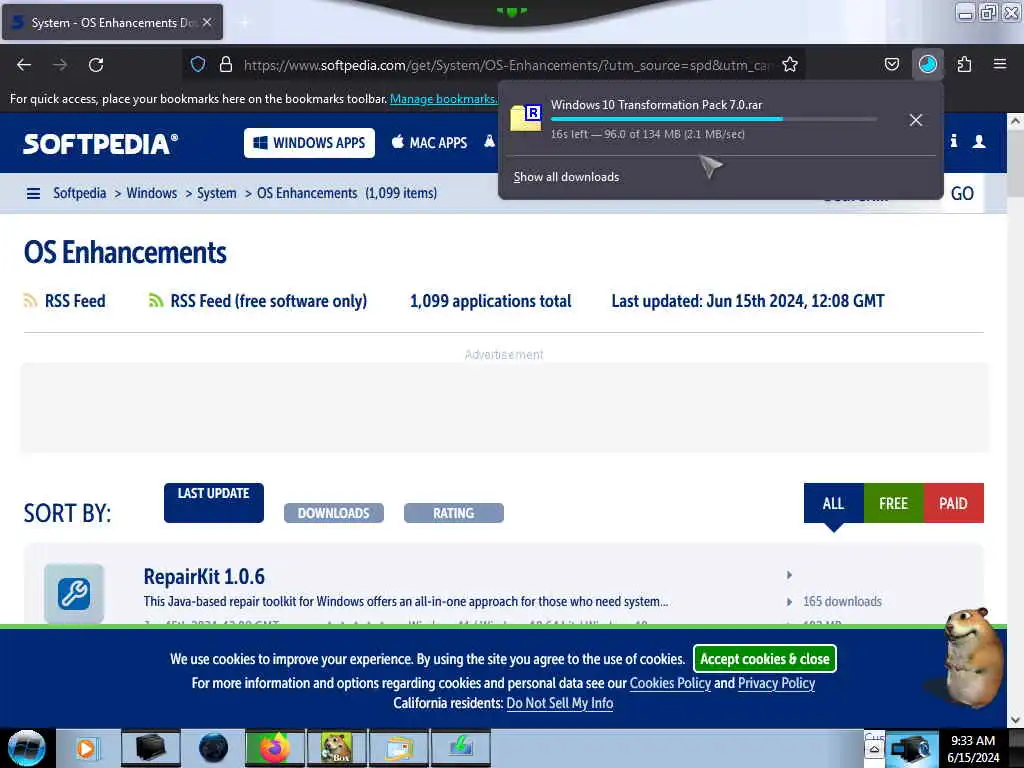Click page scrollbar down arrow

pyautogui.click(x=1015, y=720)
